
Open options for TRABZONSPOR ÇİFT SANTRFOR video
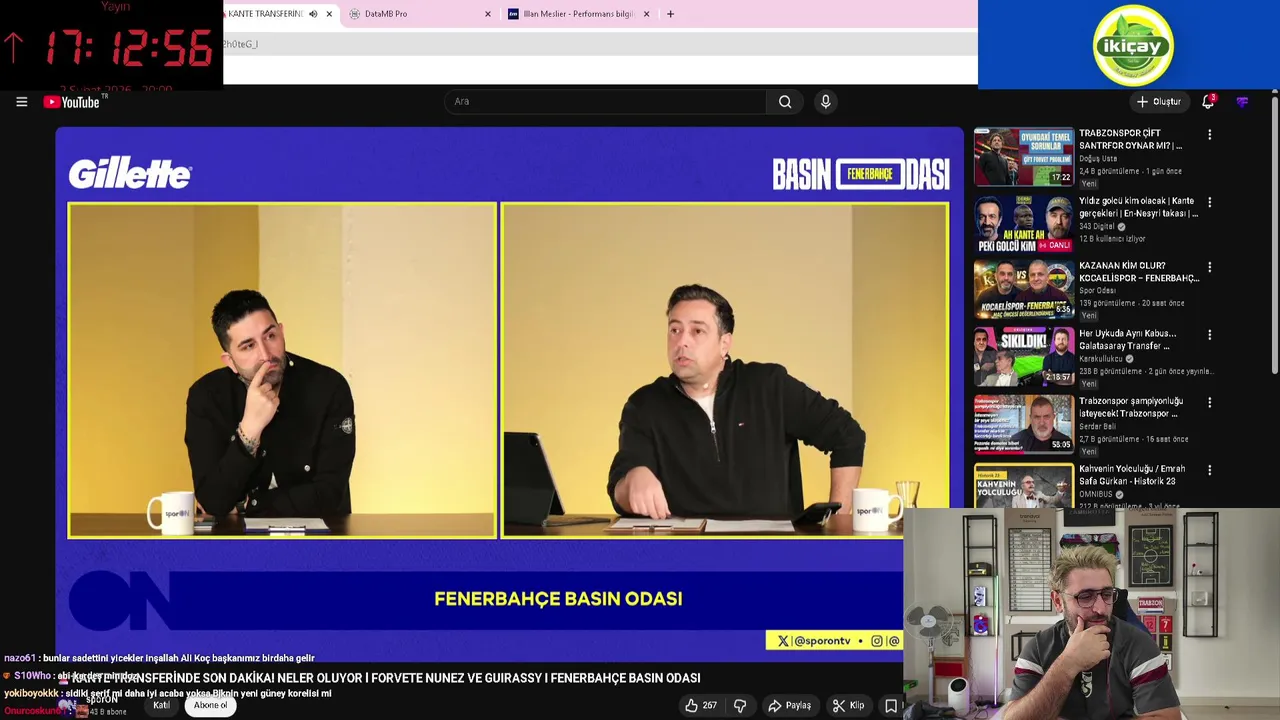click(1209, 134)
